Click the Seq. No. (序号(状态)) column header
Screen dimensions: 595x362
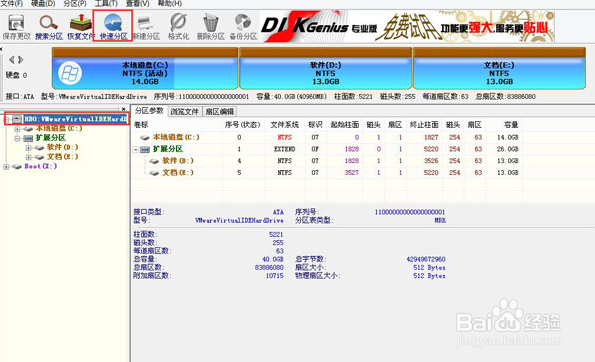[x=242, y=124]
